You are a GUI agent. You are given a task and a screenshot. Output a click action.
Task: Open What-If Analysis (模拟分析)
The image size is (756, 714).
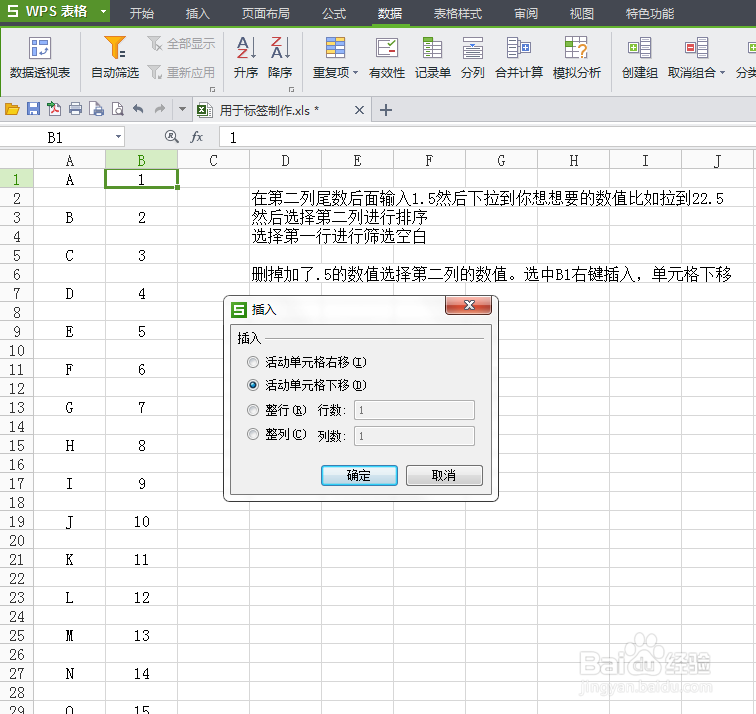577,58
